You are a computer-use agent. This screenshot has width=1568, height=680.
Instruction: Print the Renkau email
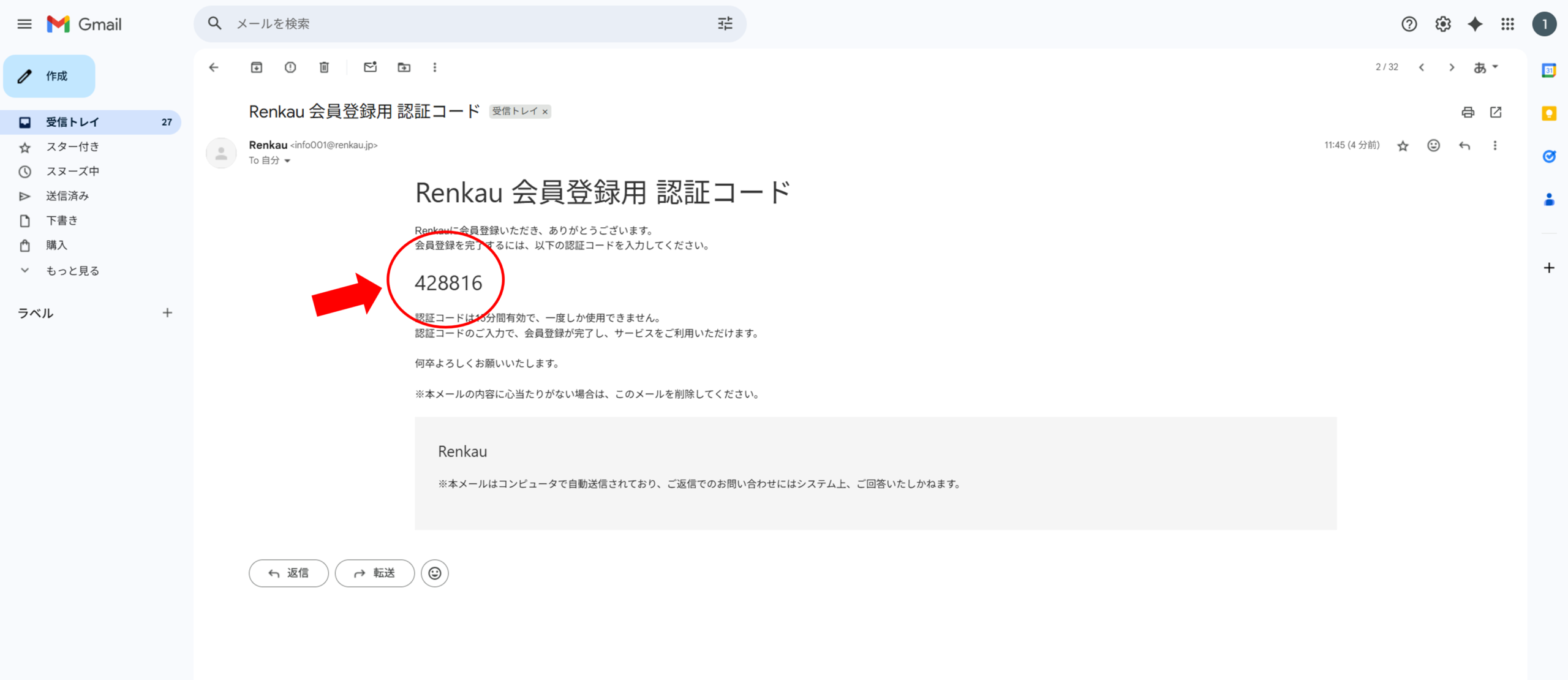(x=1468, y=112)
